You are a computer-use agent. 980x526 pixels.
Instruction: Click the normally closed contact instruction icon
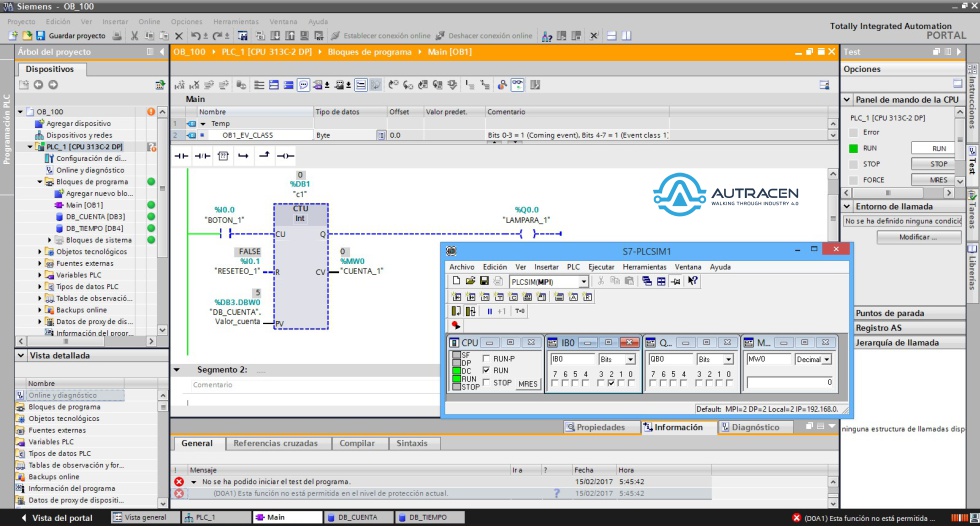(202, 156)
